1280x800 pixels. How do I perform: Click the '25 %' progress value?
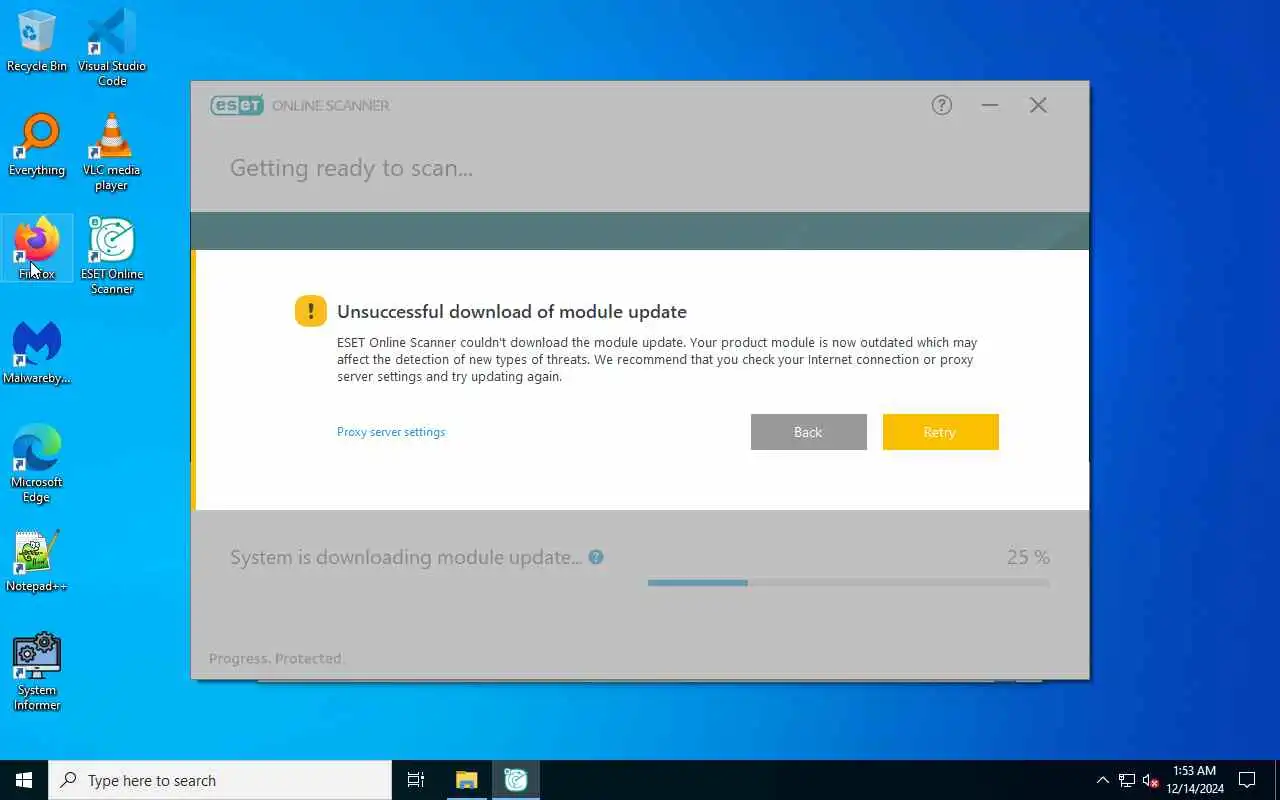pos(1028,557)
